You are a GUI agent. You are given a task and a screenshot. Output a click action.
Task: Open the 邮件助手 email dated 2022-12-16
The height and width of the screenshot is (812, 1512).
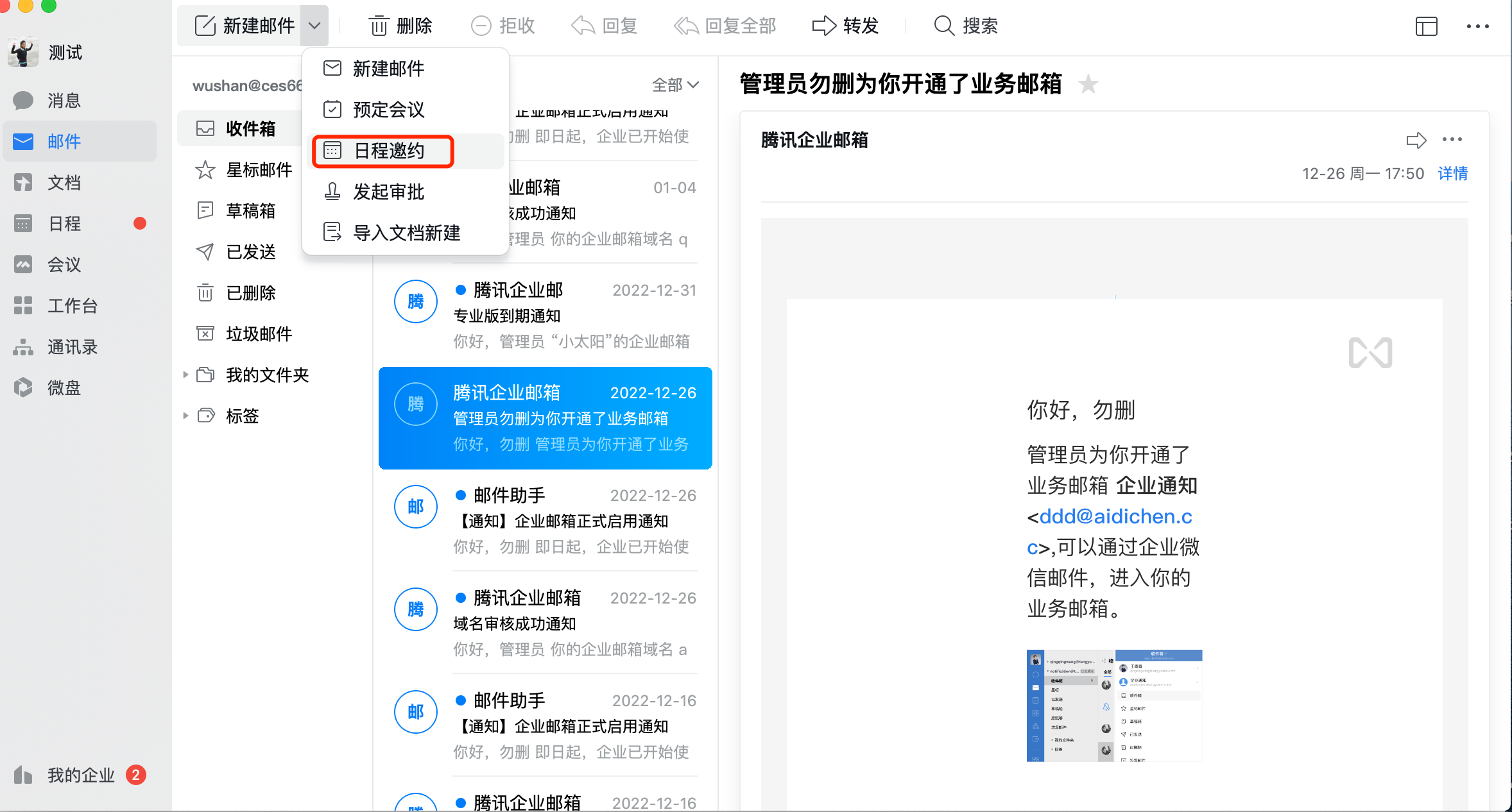546,725
